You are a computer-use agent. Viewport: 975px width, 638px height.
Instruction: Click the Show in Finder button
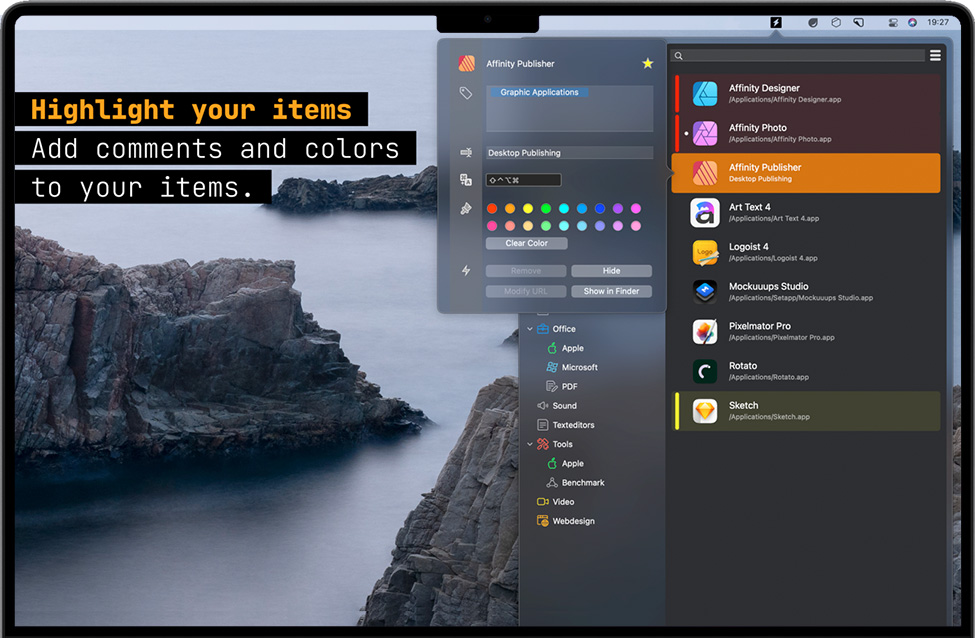tap(611, 291)
